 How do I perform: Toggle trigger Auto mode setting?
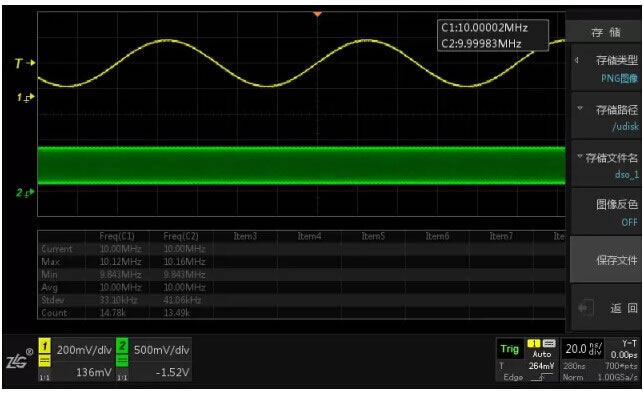click(542, 354)
